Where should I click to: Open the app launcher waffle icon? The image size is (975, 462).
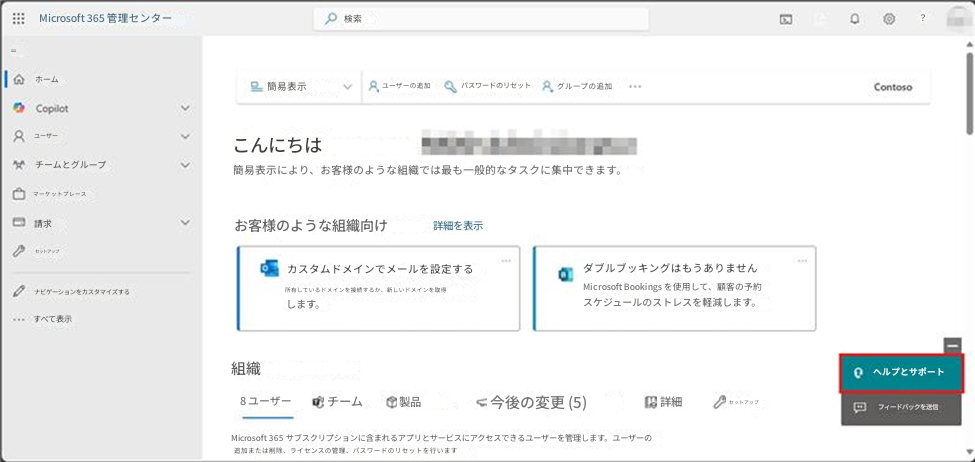19,18
